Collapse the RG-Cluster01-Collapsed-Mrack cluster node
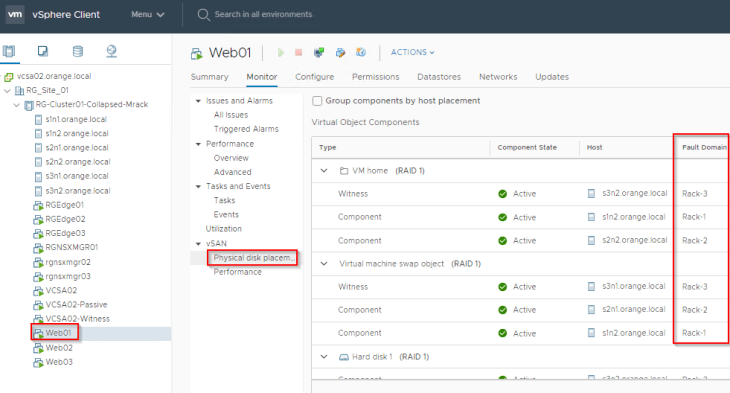The width and height of the screenshot is (730, 393). click(17, 105)
